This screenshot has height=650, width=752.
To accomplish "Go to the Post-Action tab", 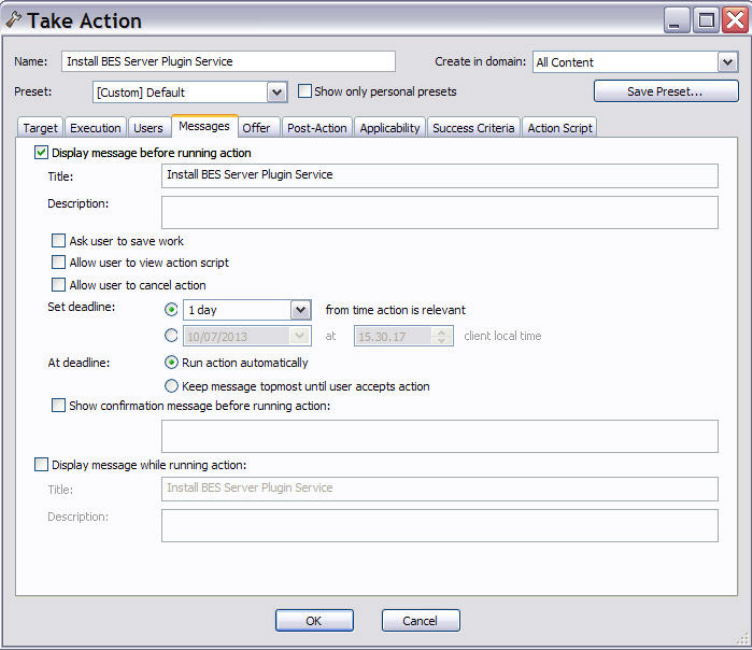I will (x=317, y=128).
